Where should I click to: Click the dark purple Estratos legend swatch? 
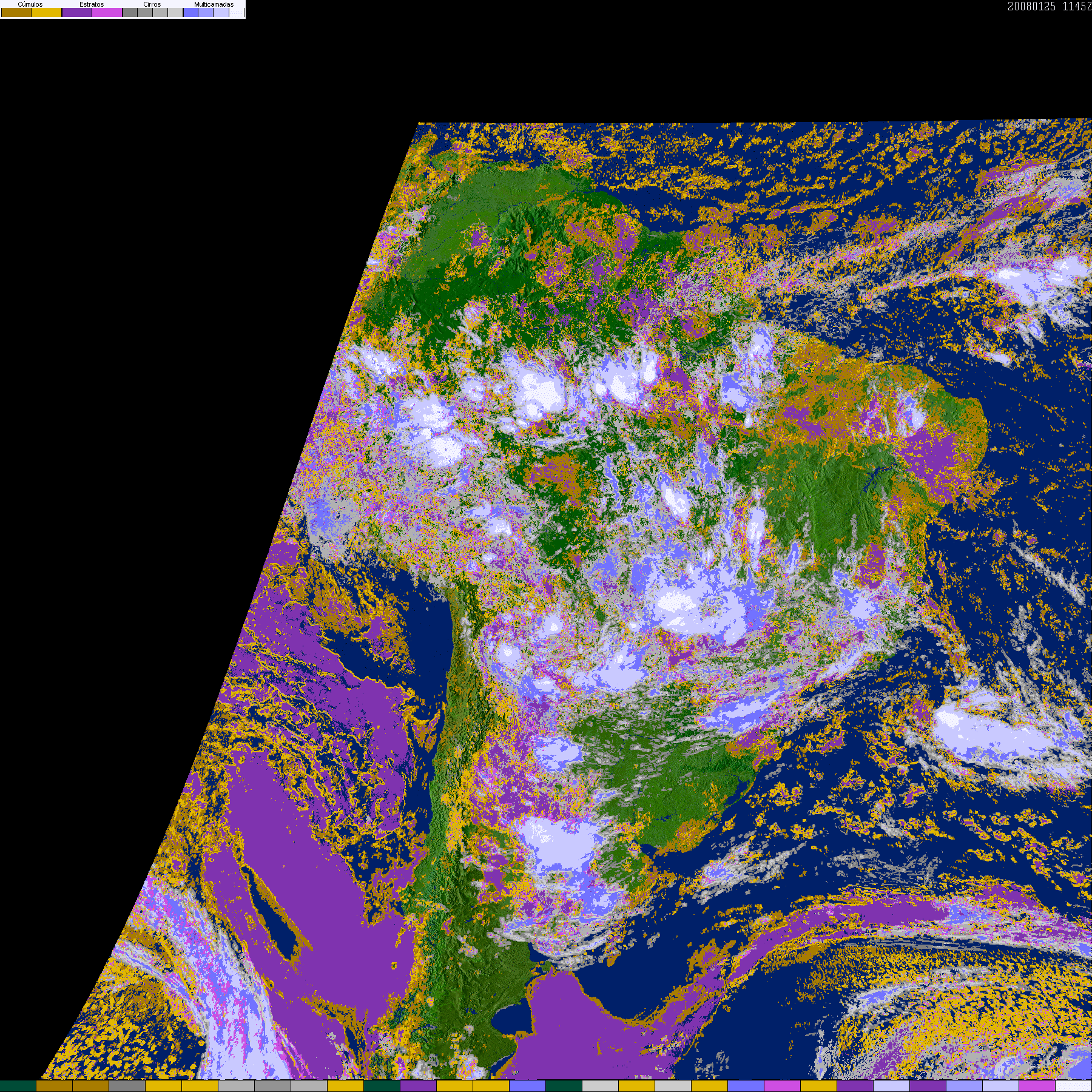[x=77, y=12]
